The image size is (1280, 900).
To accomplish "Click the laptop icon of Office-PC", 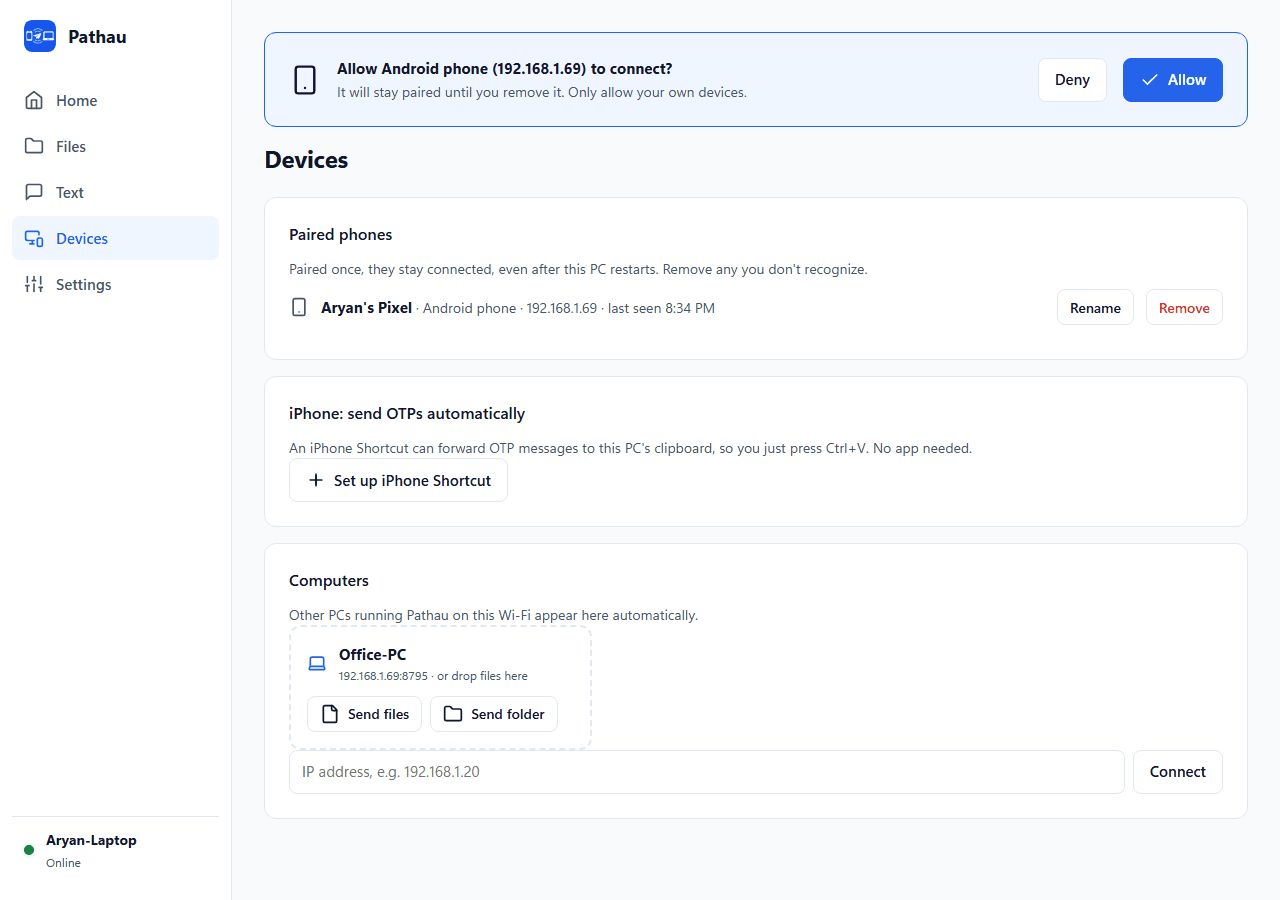I will 317,664.
